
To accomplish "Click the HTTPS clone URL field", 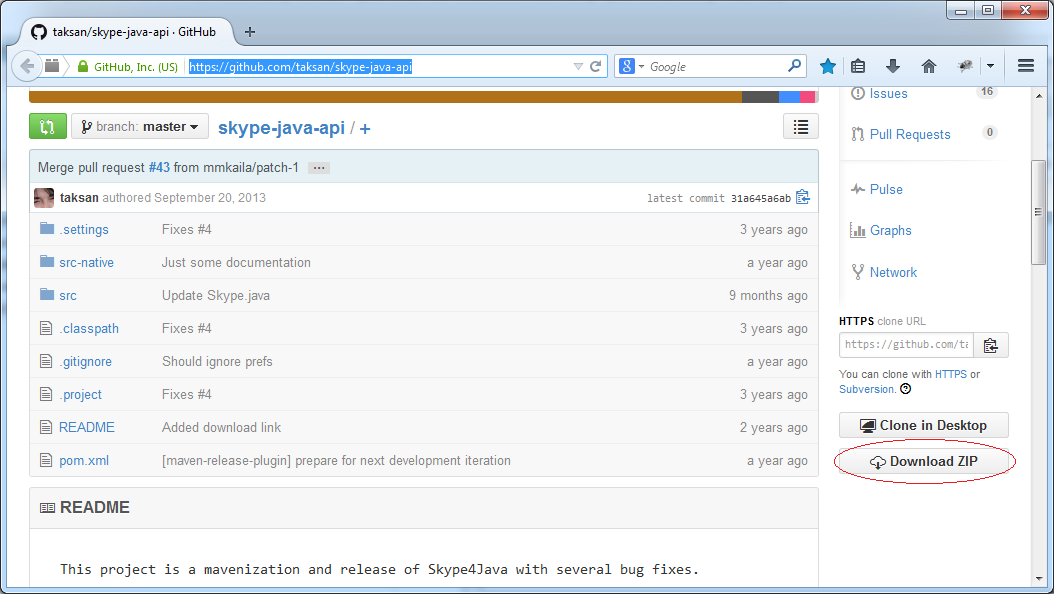I will coord(906,345).
